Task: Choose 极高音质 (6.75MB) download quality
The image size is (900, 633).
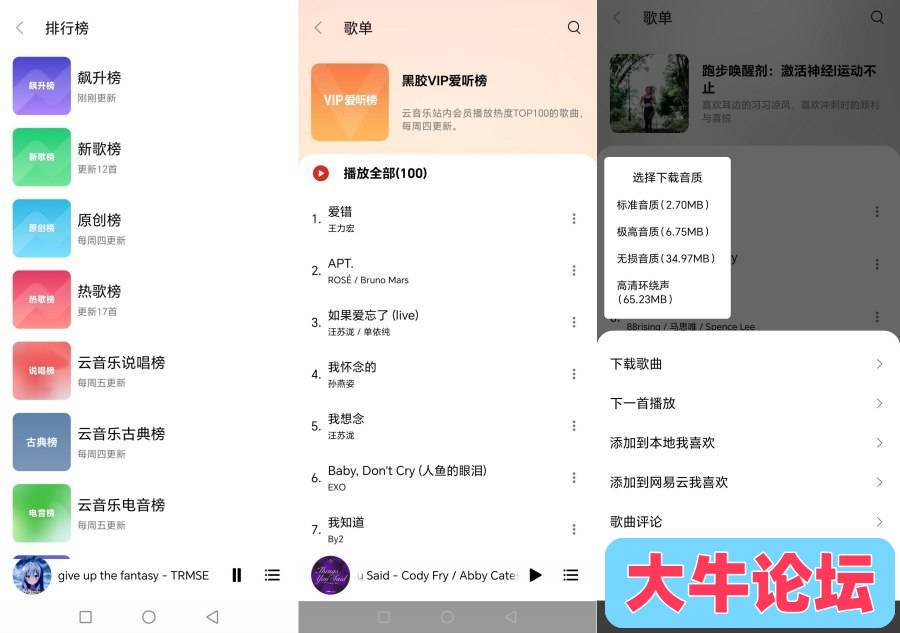Action: coord(663,232)
